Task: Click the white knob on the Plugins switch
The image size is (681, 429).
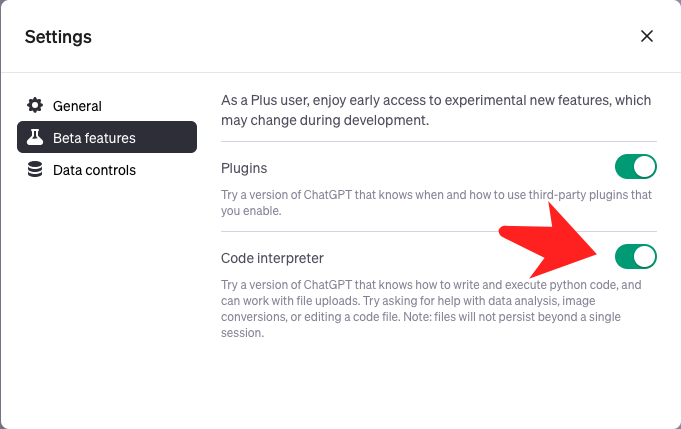Action: click(644, 167)
